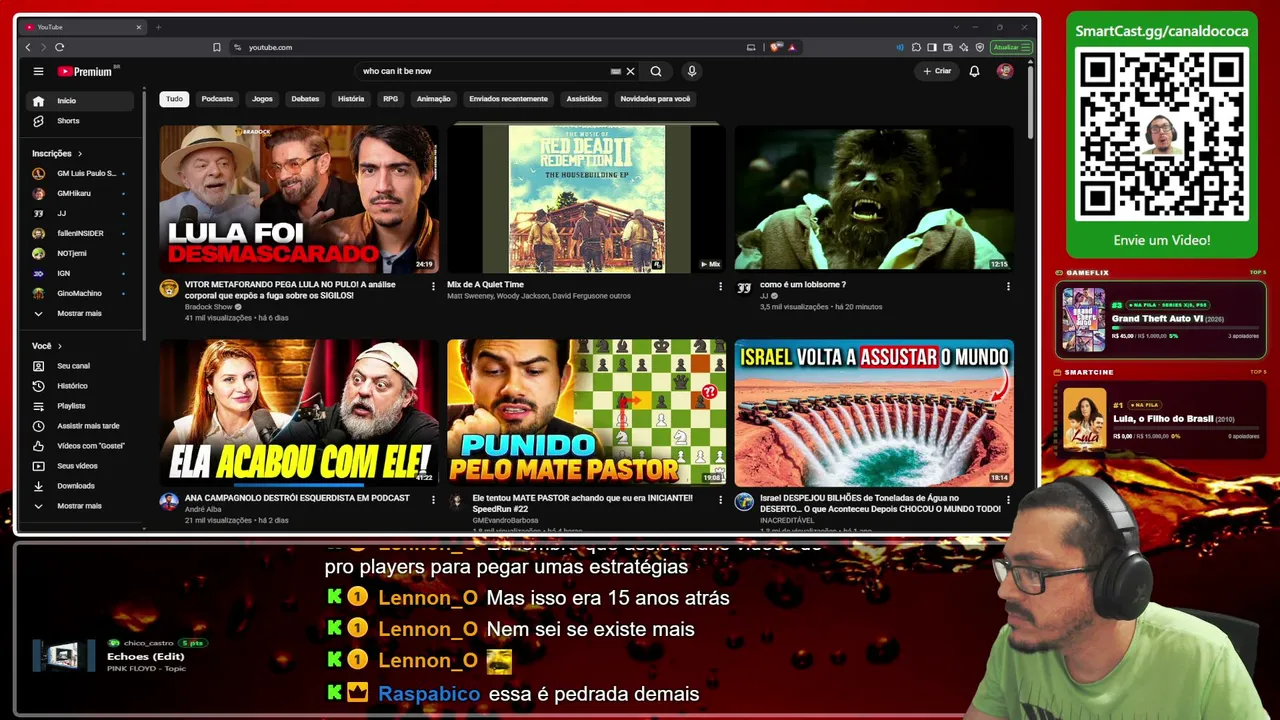Screen dimensions: 1280x720
Task: Click the YouTube Premium logo
Action: (88, 71)
